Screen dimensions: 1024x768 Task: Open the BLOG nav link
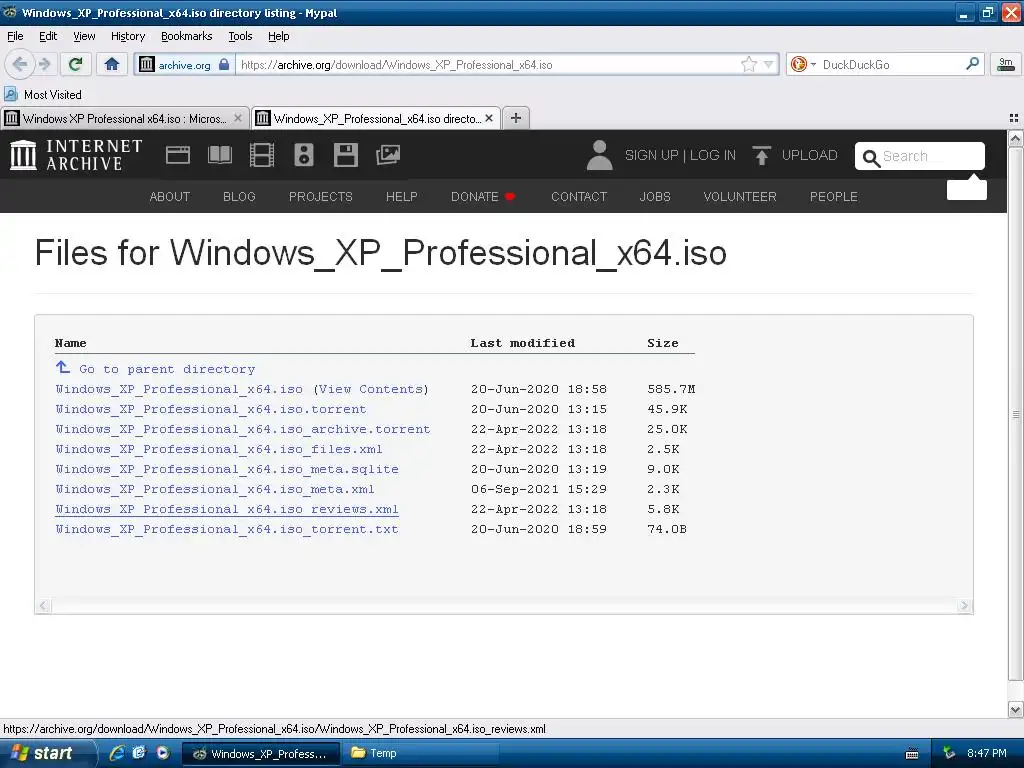pyautogui.click(x=239, y=197)
